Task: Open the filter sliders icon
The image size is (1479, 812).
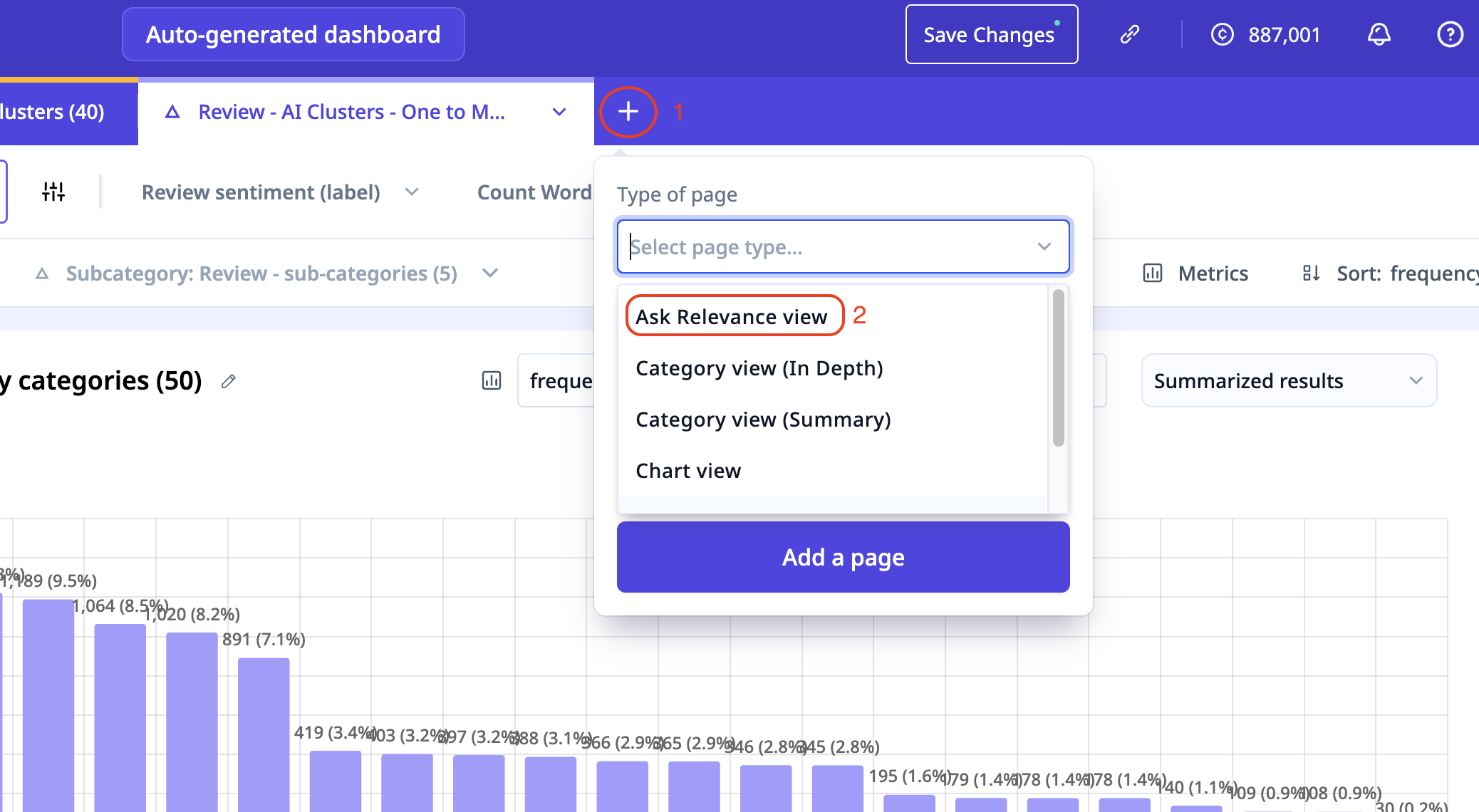Action: pyautogui.click(x=53, y=192)
